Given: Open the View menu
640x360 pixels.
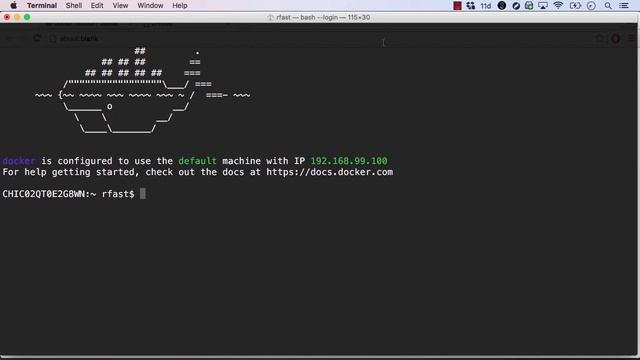Looking at the screenshot, I should (120, 5).
